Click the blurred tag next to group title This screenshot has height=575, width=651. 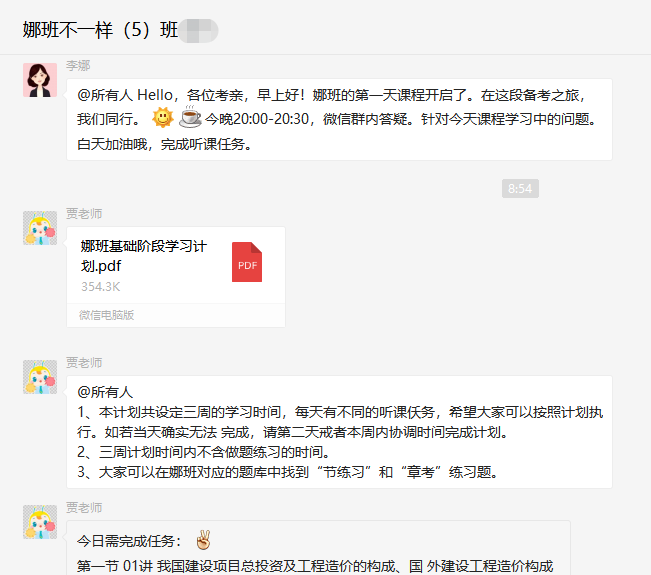[200, 30]
